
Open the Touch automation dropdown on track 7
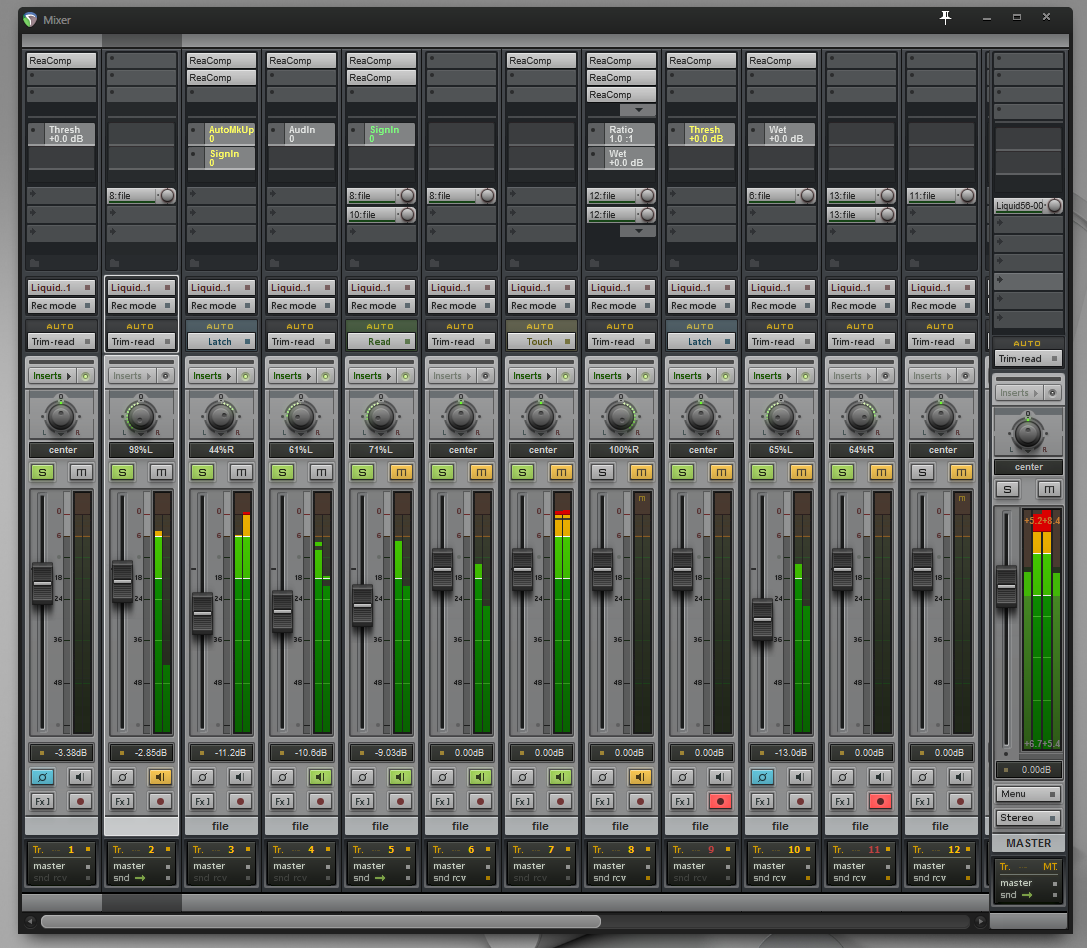click(541, 342)
